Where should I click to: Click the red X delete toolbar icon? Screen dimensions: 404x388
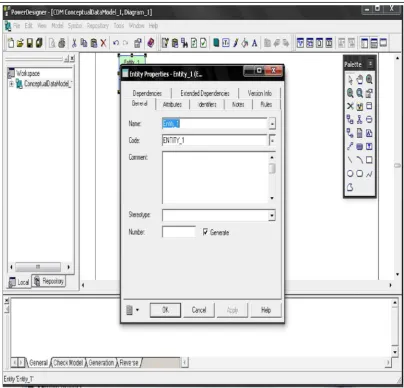click(103, 43)
